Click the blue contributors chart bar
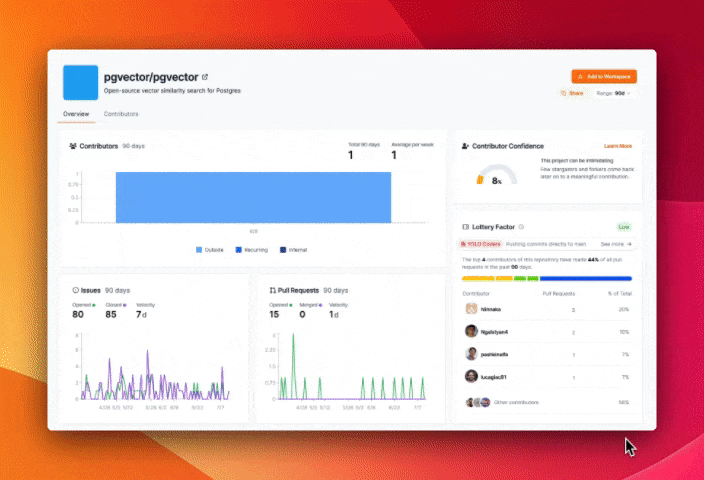 click(x=253, y=197)
